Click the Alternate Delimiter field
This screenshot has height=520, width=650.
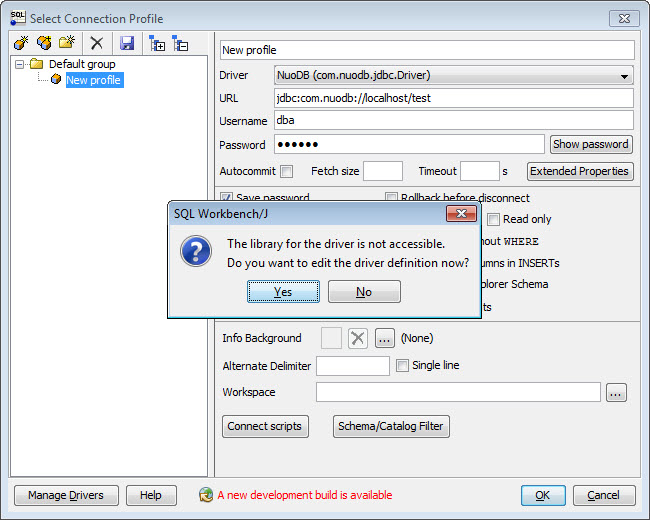(x=353, y=366)
